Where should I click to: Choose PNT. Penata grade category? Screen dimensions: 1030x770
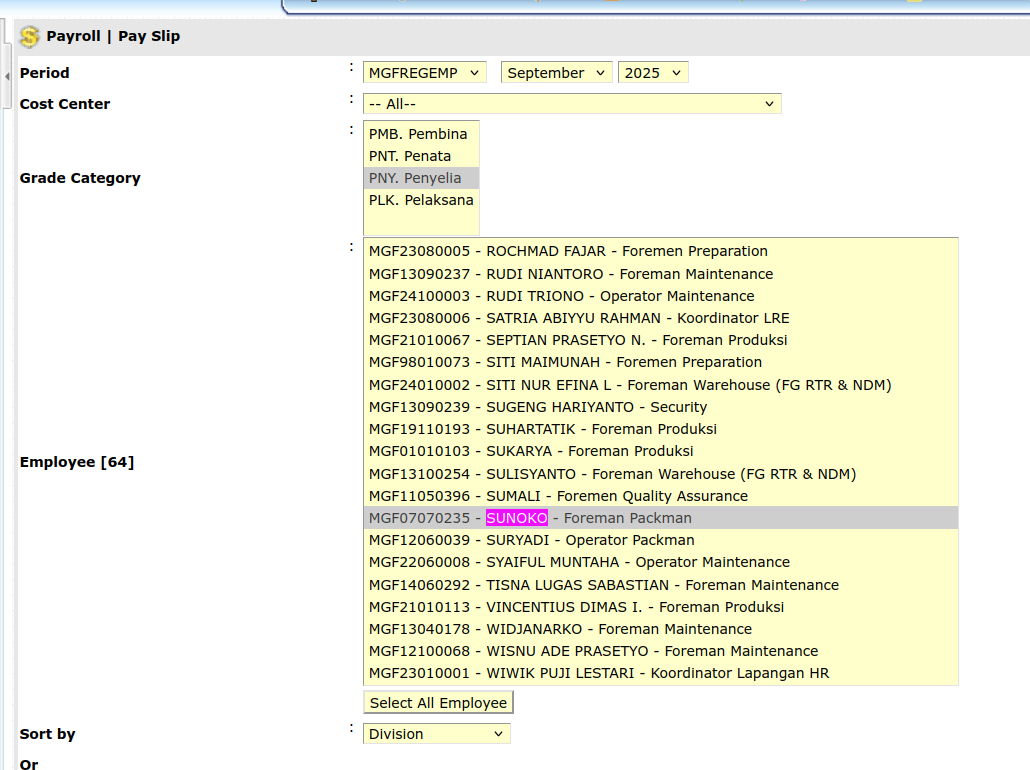[410, 156]
